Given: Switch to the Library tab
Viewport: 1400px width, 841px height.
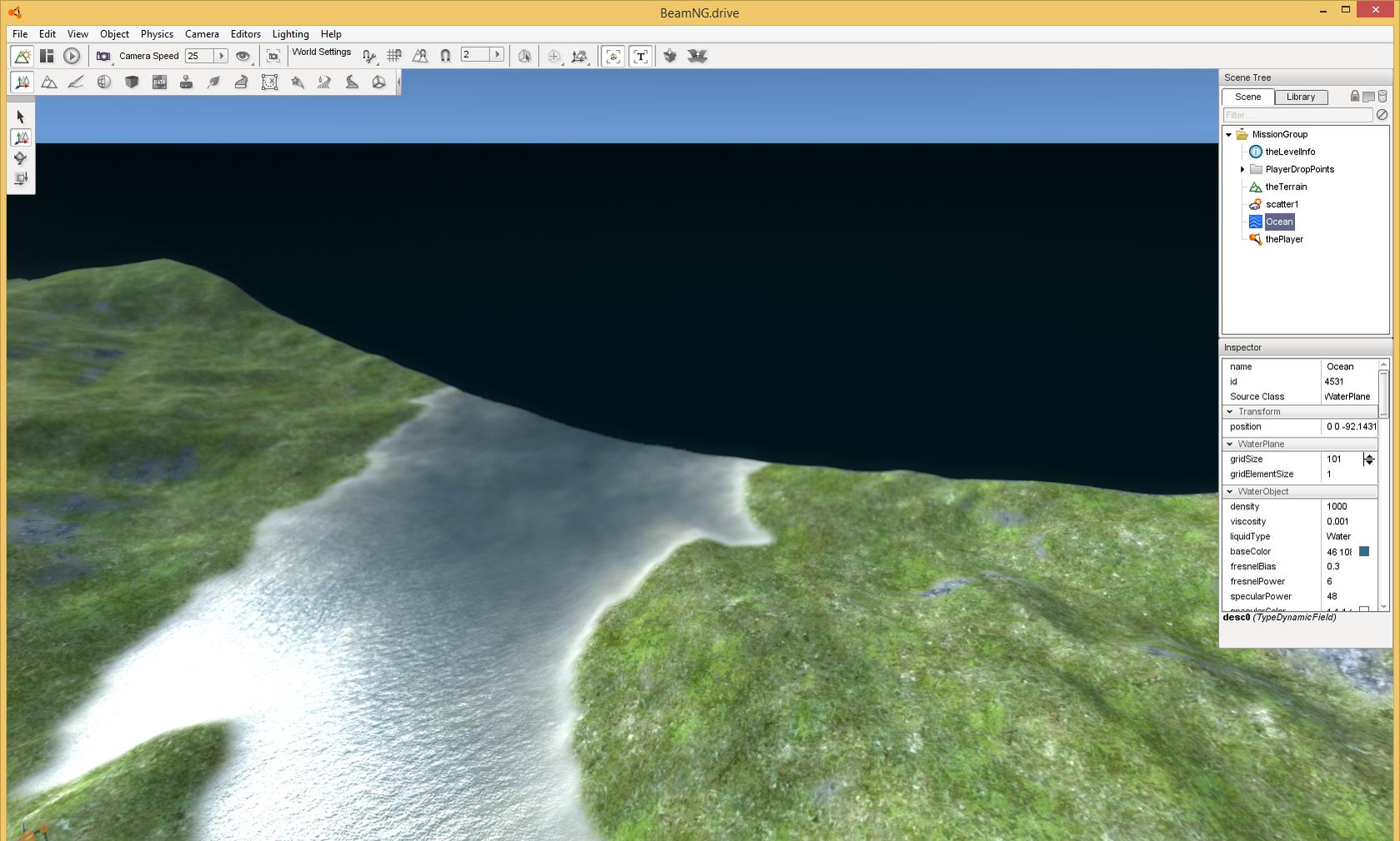Looking at the screenshot, I should 1301,97.
